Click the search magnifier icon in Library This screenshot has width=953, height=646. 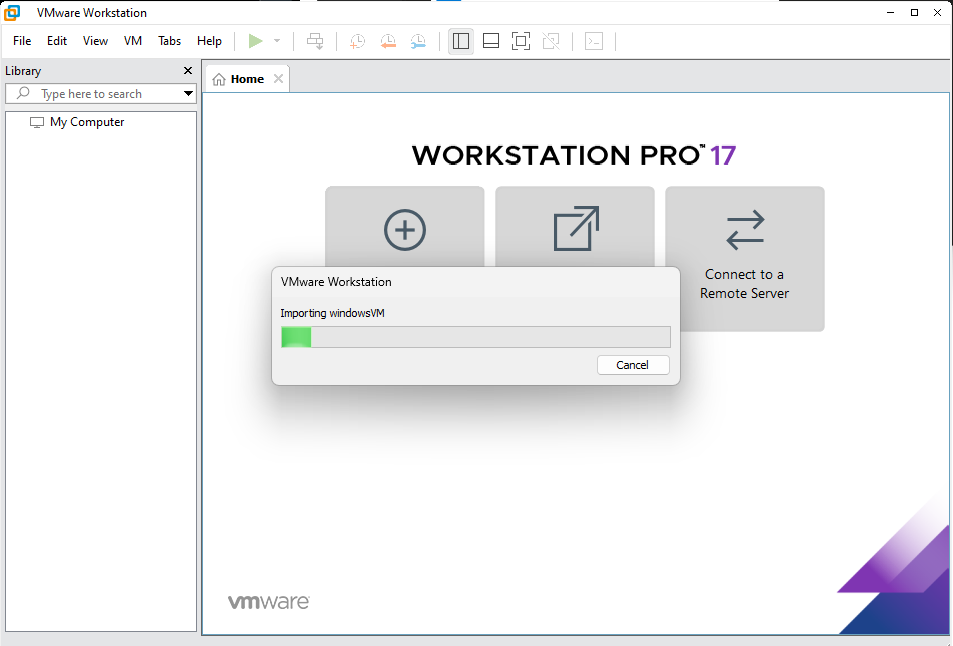click(23, 93)
